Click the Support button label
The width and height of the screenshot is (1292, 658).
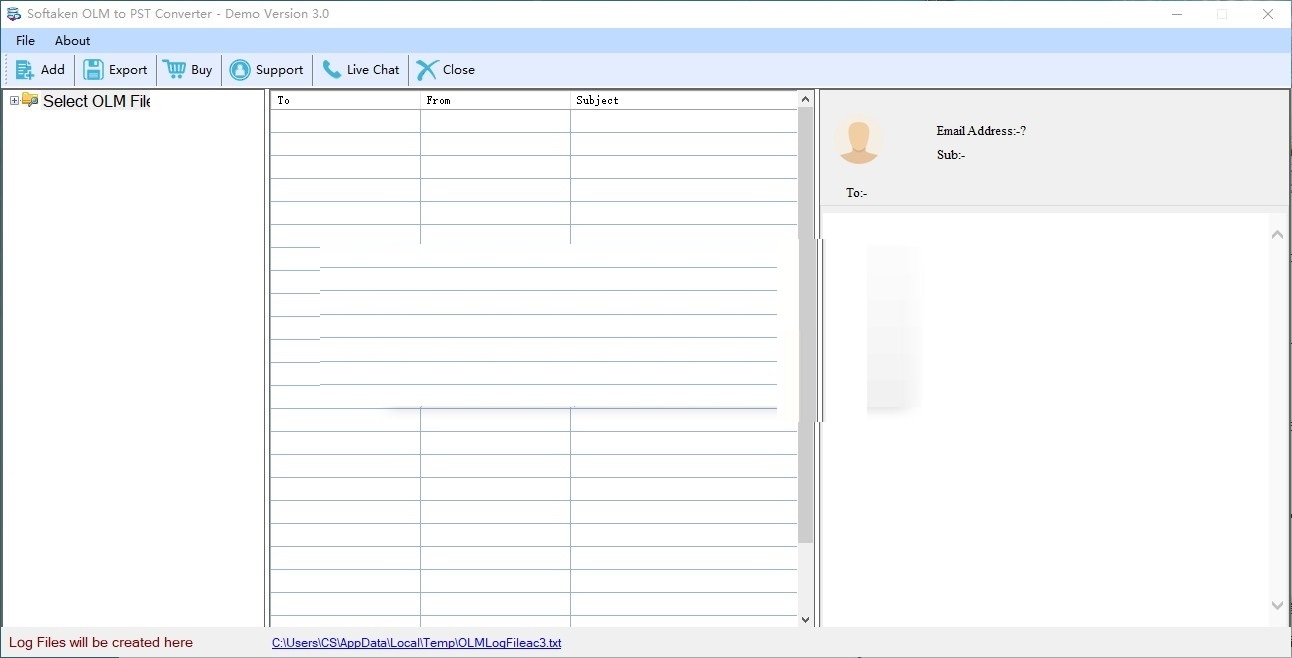coord(279,70)
